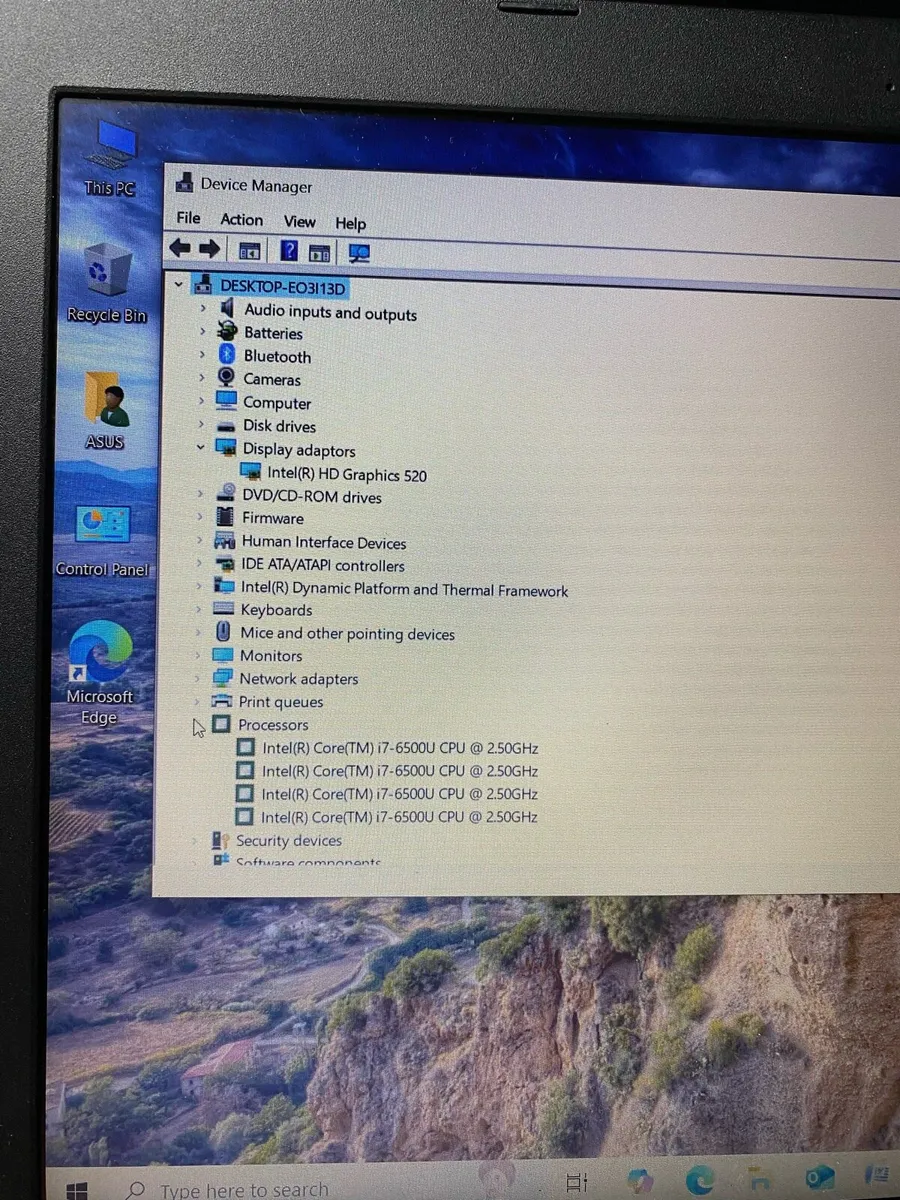Select the Control Panel desktop shortcut
The image size is (900, 1200).
click(103, 540)
